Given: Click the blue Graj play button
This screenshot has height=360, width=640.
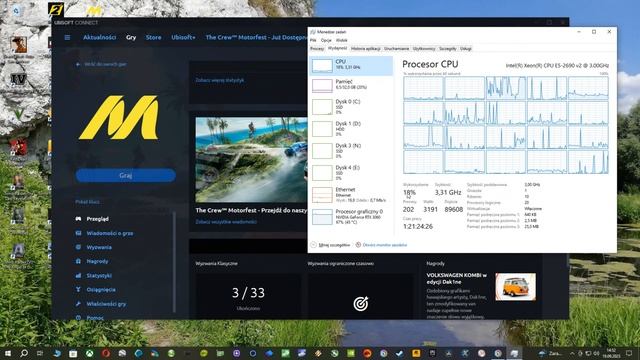Looking at the screenshot, I should click(x=125, y=175).
